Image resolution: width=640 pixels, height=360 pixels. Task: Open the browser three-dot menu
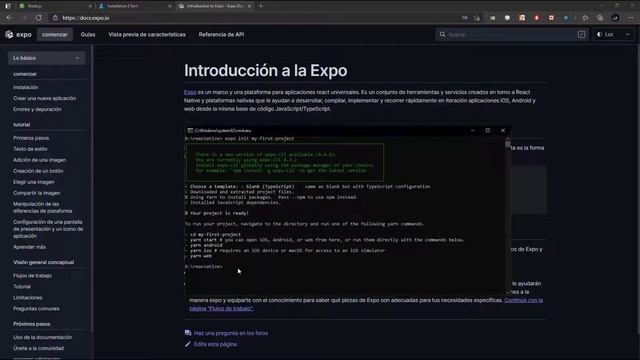[631, 18]
